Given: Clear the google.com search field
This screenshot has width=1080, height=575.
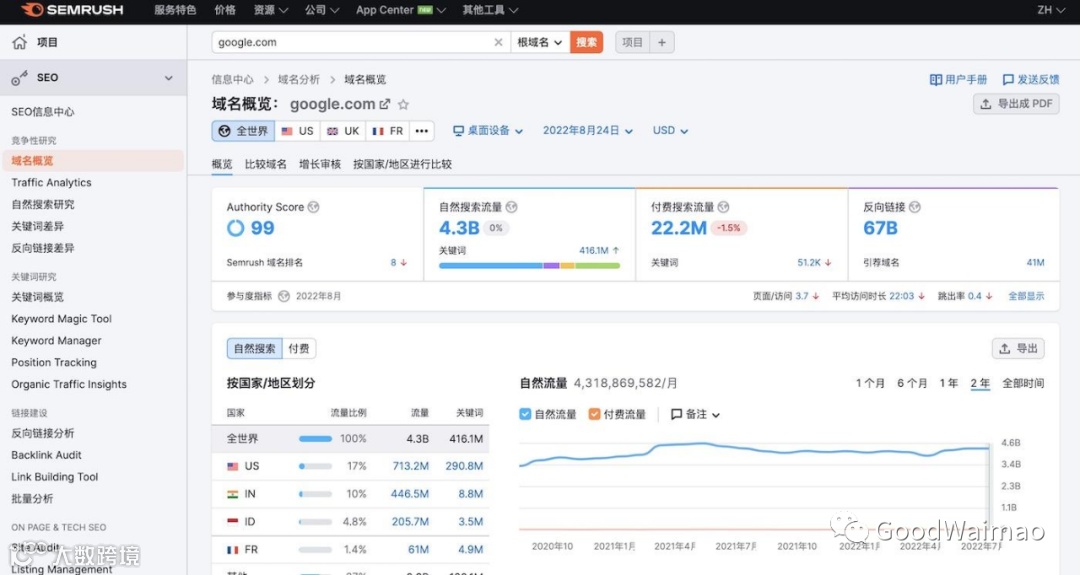Looking at the screenshot, I should point(498,42).
